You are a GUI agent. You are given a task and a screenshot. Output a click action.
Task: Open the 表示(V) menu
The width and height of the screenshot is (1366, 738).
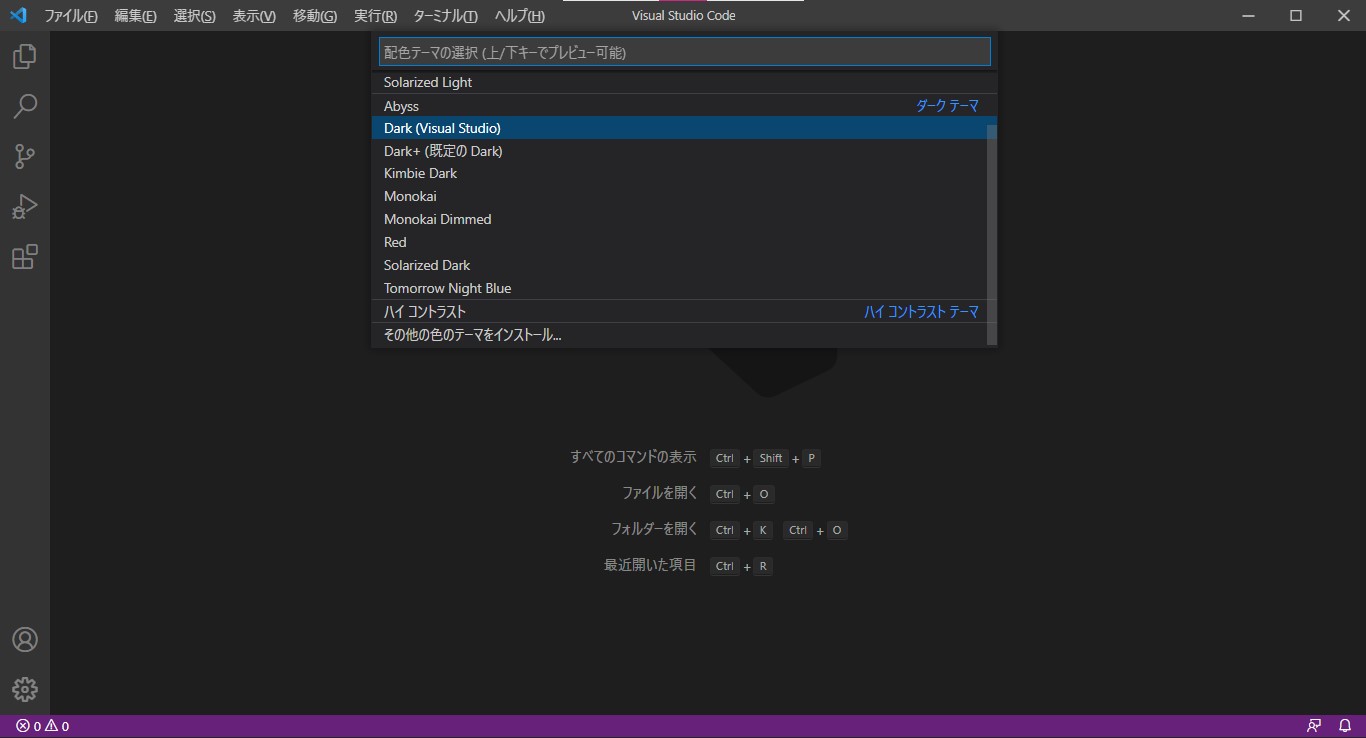point(254,16)
